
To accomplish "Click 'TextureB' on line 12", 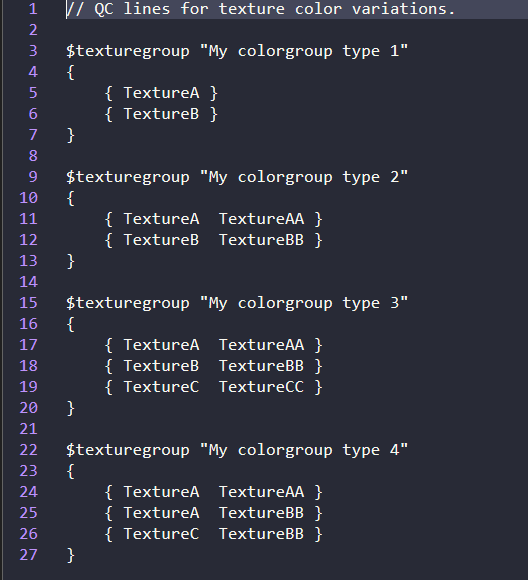I will pyautogui.click(x=161, y=240).
